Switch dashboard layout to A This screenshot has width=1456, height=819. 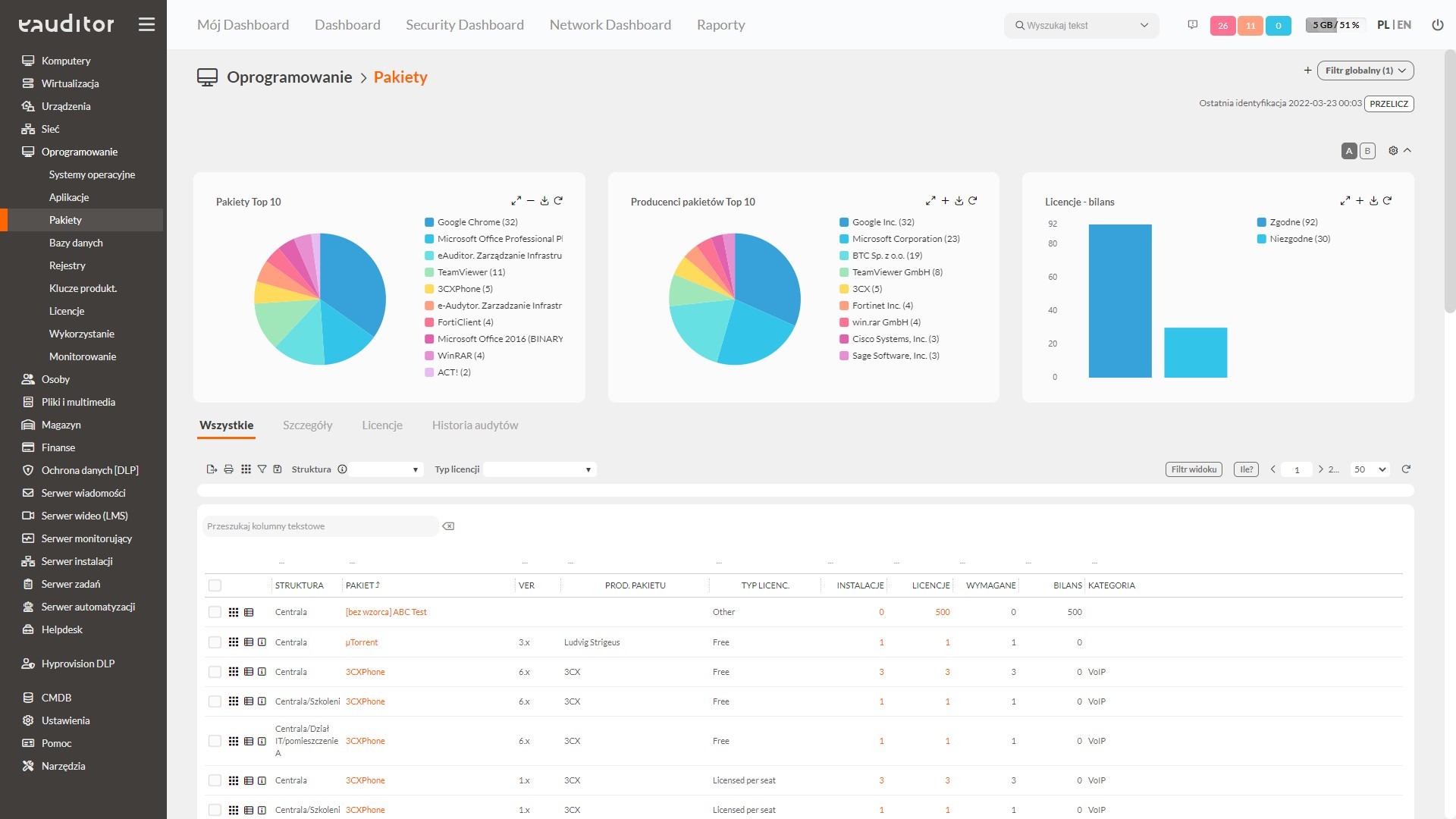[1349, 151]
